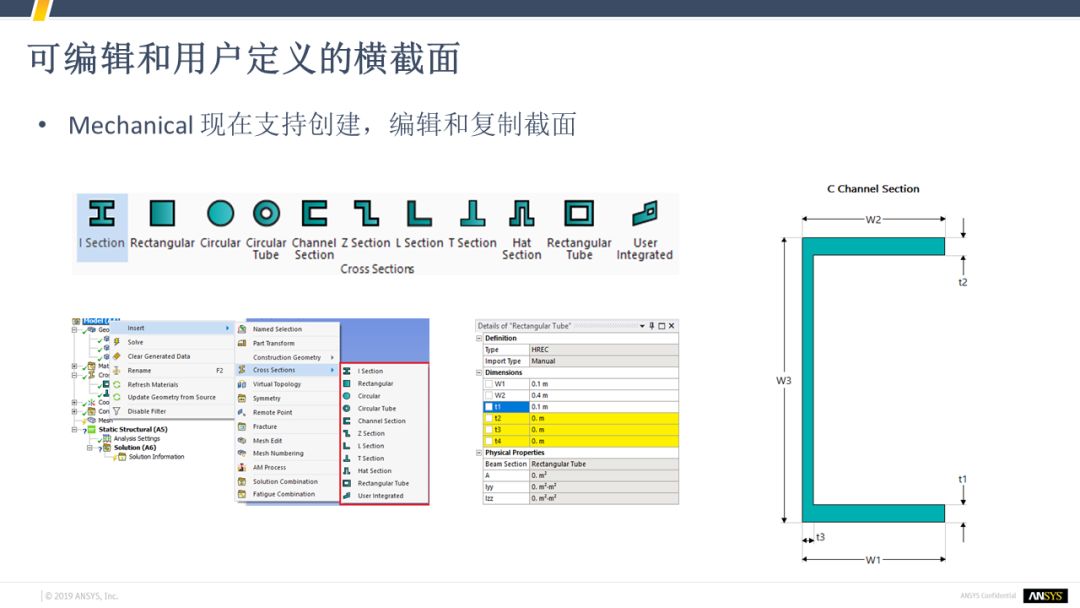Image resolution: width=1080 pixels, height=608 pixels.
Task: Collapse the Dimensions group in Details
Action: click(479, 372)
